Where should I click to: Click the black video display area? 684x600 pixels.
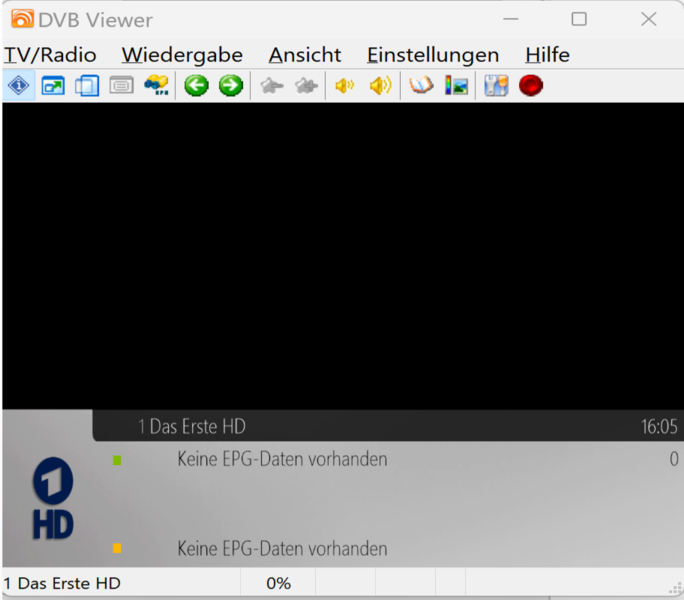coord(343,256)
